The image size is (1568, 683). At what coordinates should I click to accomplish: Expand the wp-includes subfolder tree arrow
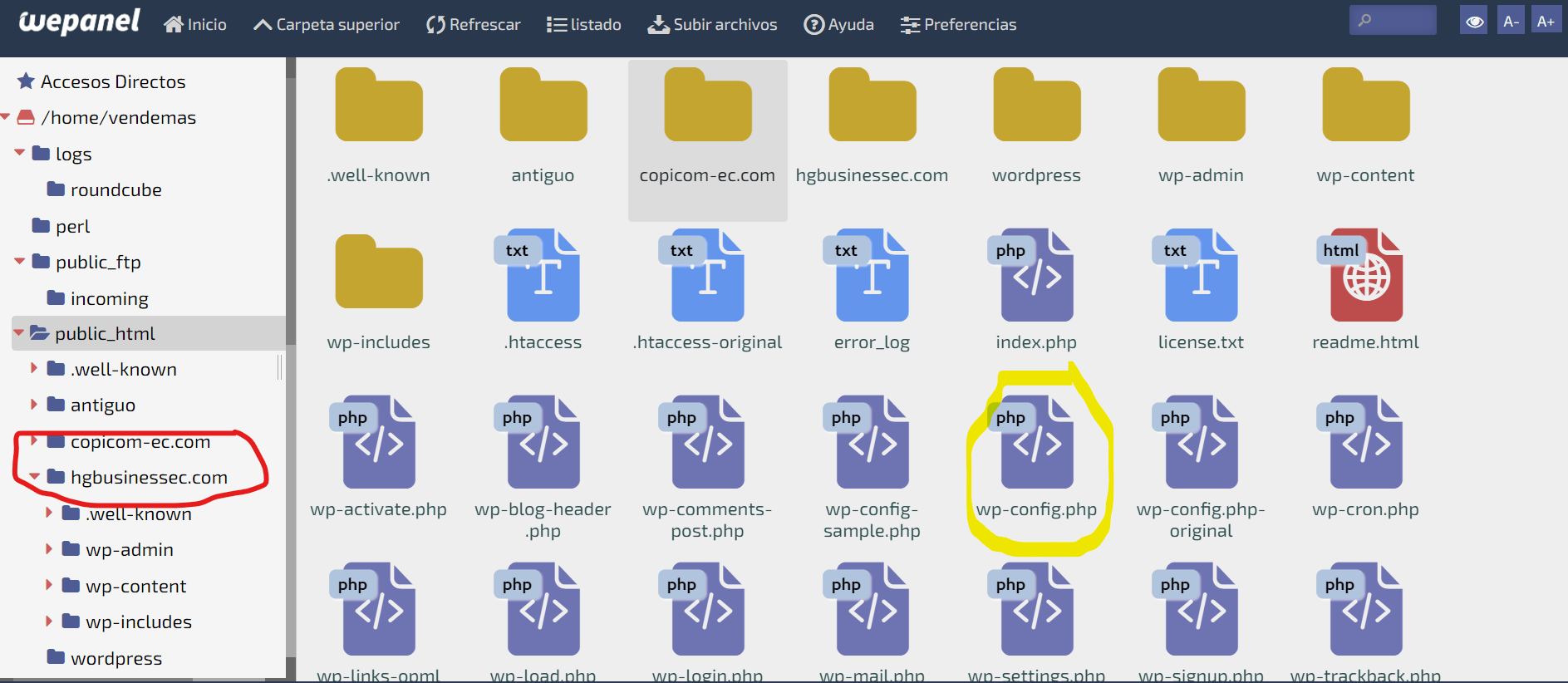click(x=49, y=621)
